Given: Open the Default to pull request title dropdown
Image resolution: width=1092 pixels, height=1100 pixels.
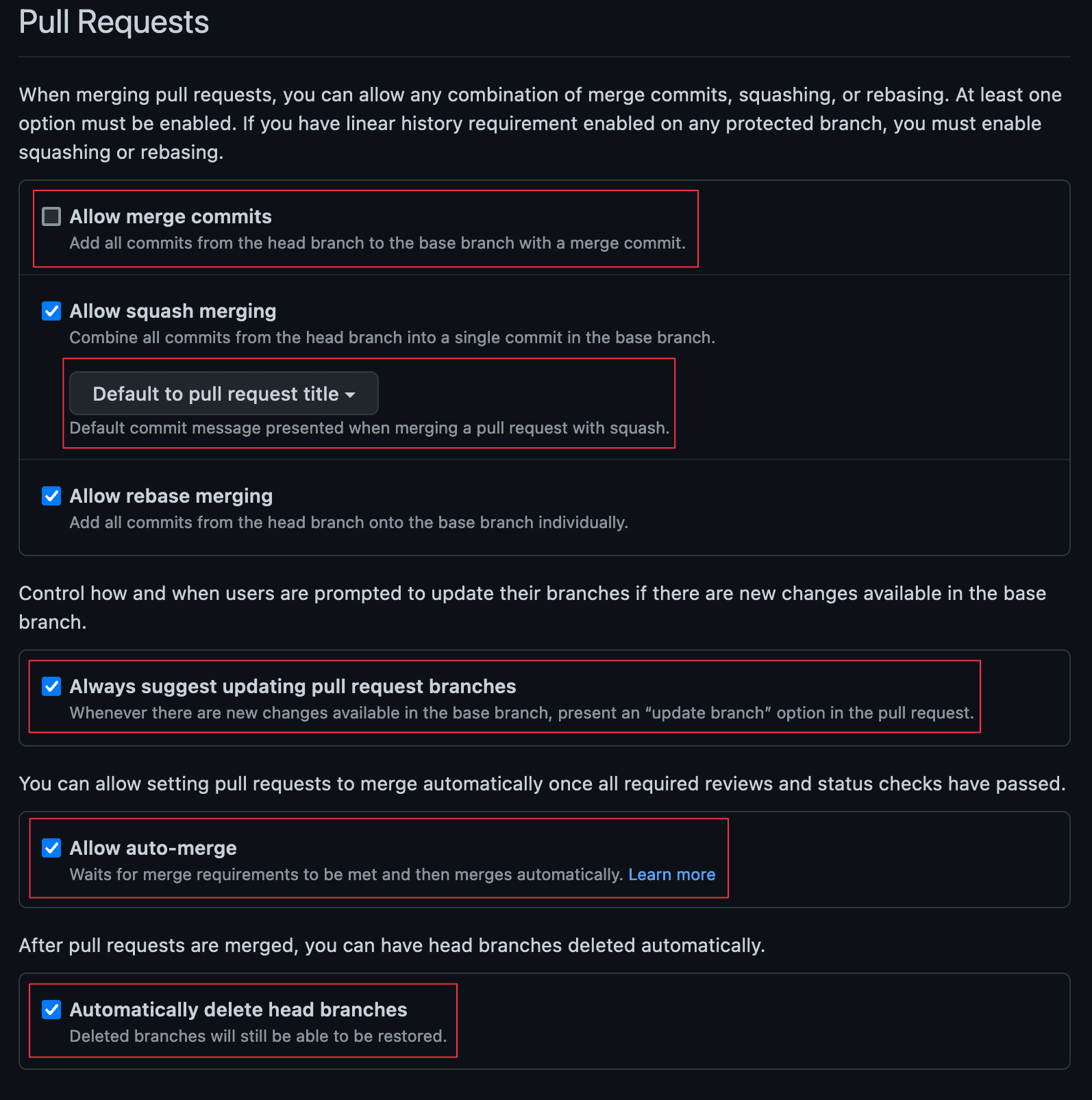Looking at the screenshot, I should (x=223, y=393).
